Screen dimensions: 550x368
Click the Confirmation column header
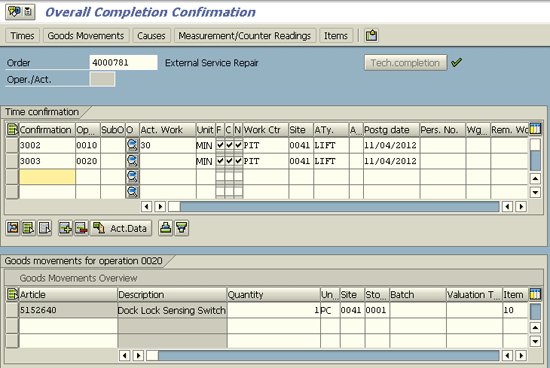point(47,130)
